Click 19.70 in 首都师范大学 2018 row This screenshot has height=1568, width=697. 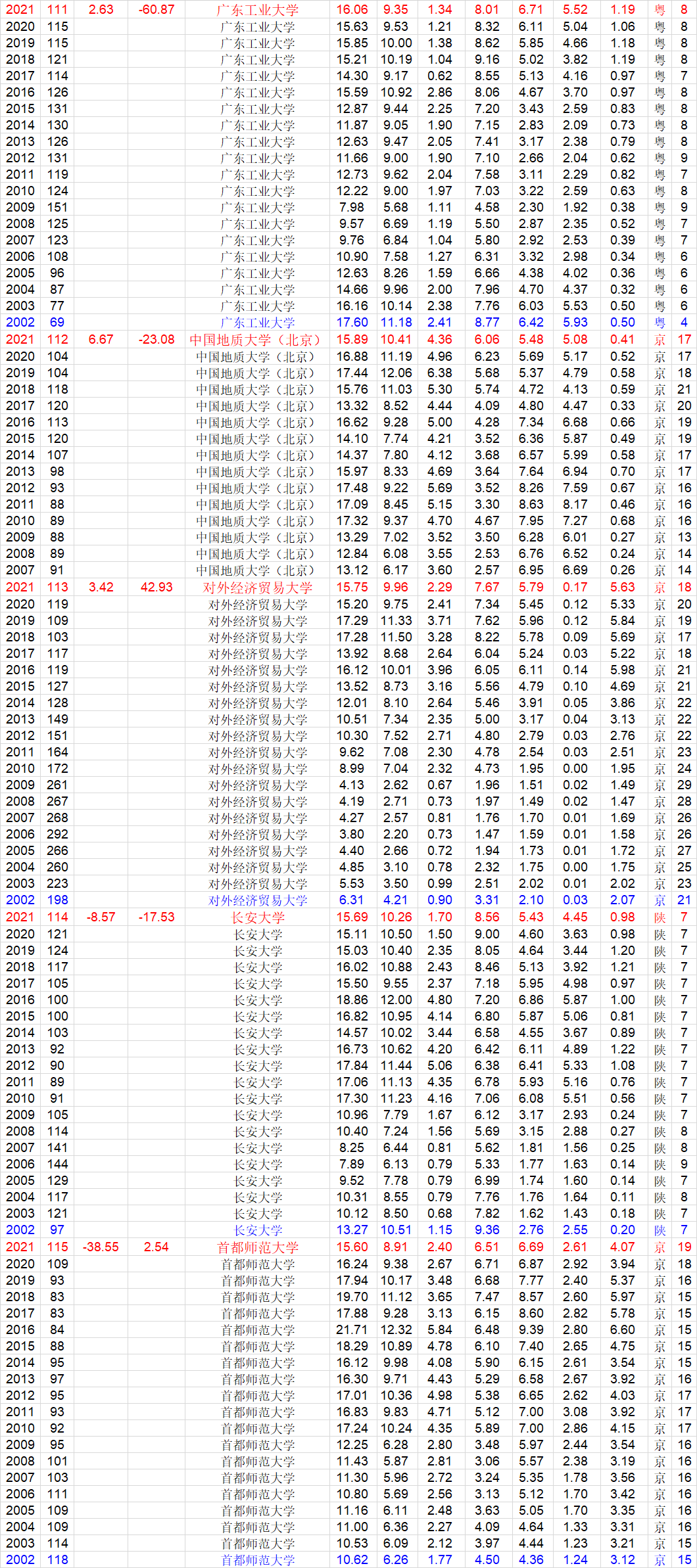click(x=352, y=1297)
